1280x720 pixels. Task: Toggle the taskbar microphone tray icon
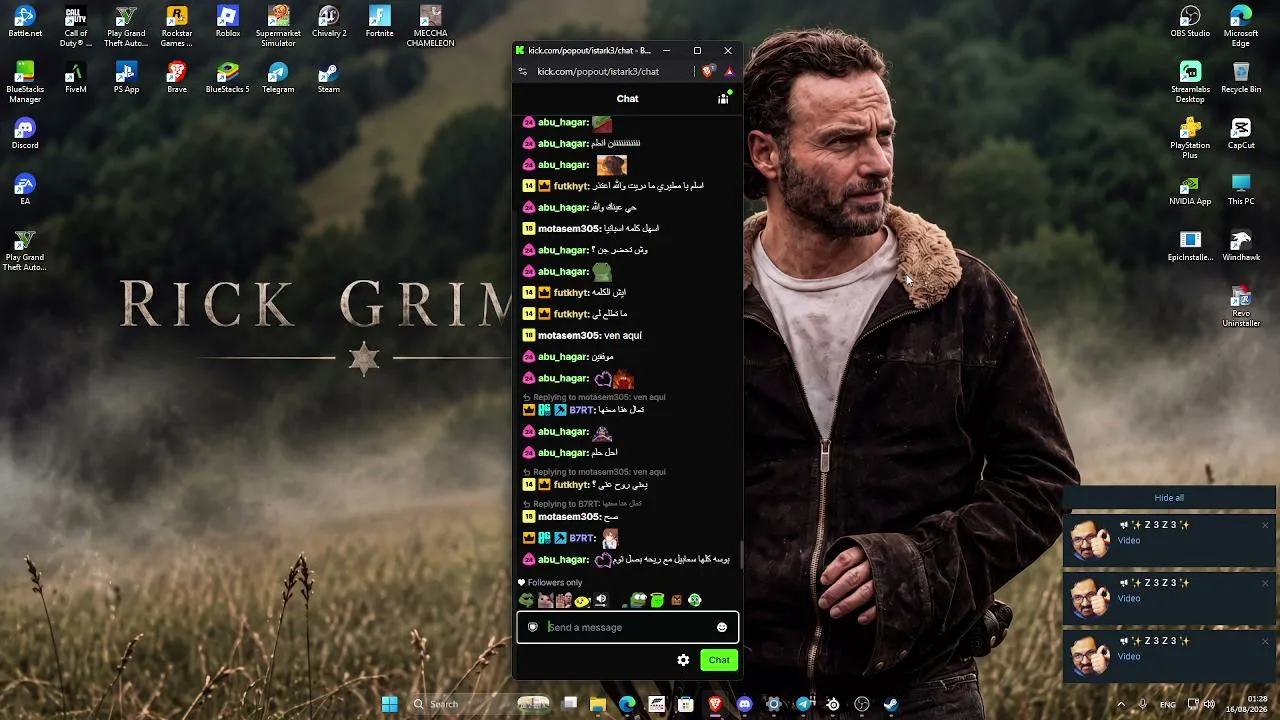[x=1143, y=704]
